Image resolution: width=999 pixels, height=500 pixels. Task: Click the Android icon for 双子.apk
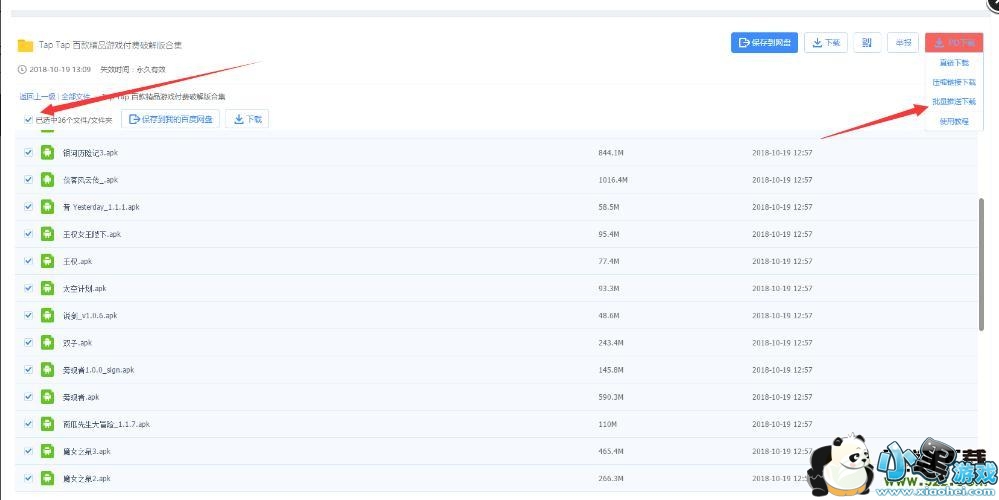click(x=47, y=343)
